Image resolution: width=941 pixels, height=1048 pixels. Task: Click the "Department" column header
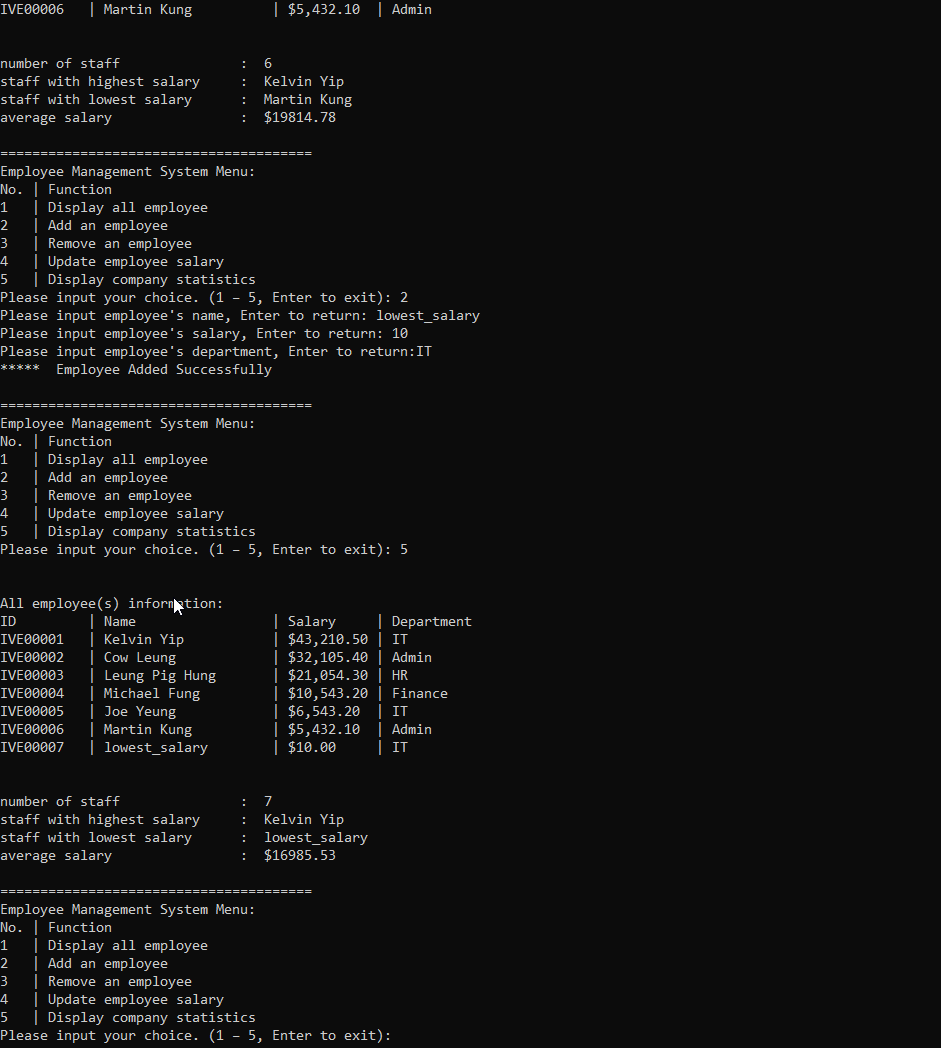[432, 622]
